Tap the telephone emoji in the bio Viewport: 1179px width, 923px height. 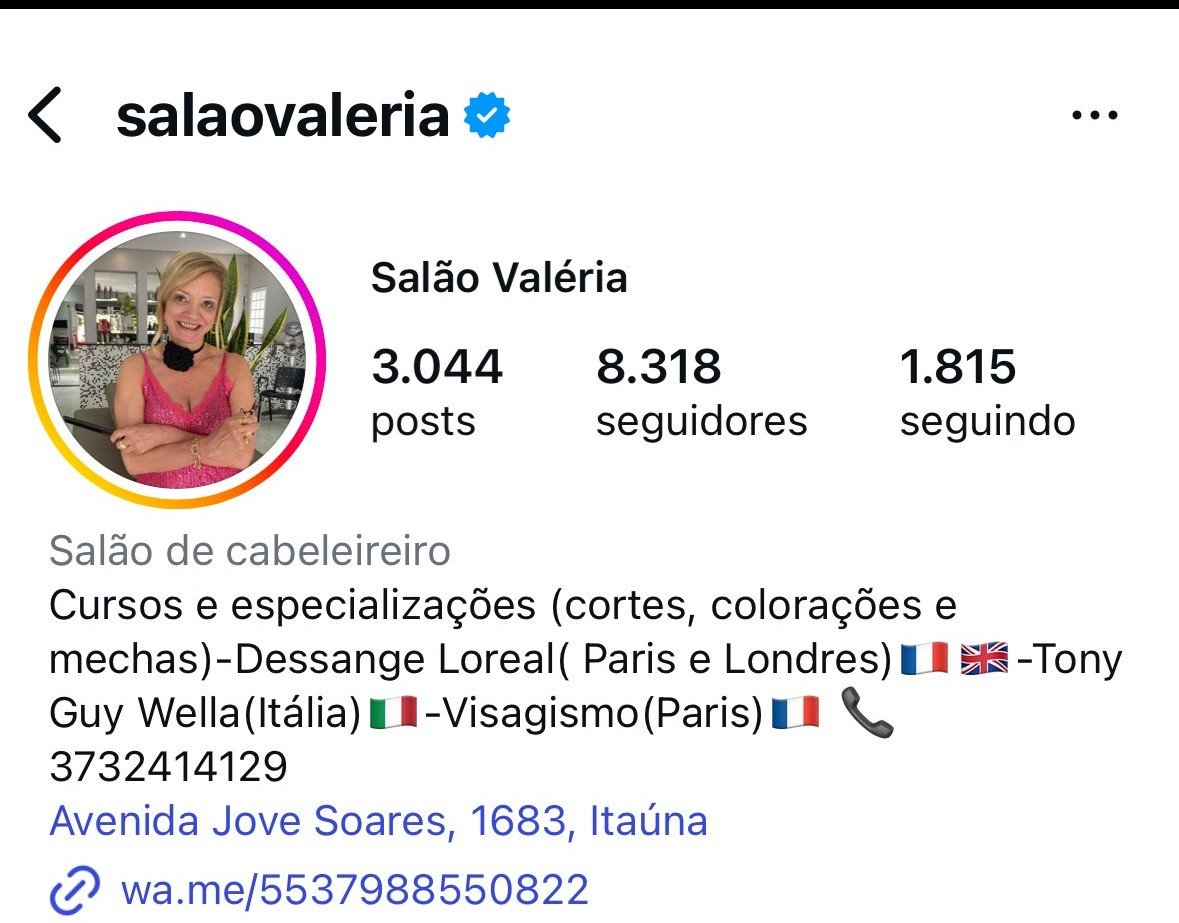click(866, 713)
